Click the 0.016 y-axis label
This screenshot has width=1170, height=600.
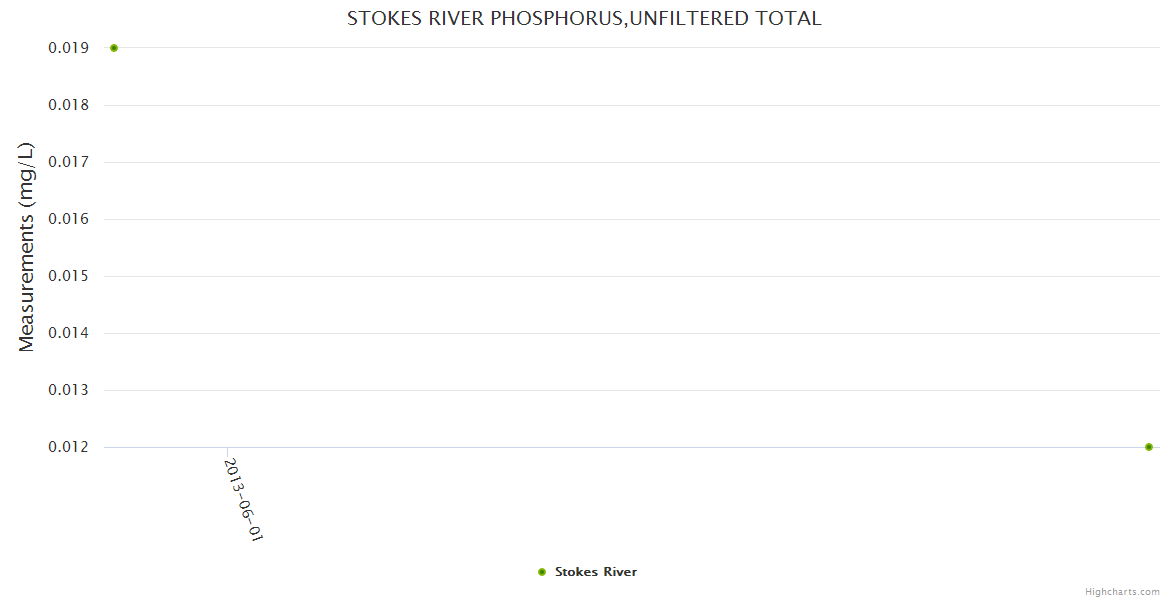[68, 219]
